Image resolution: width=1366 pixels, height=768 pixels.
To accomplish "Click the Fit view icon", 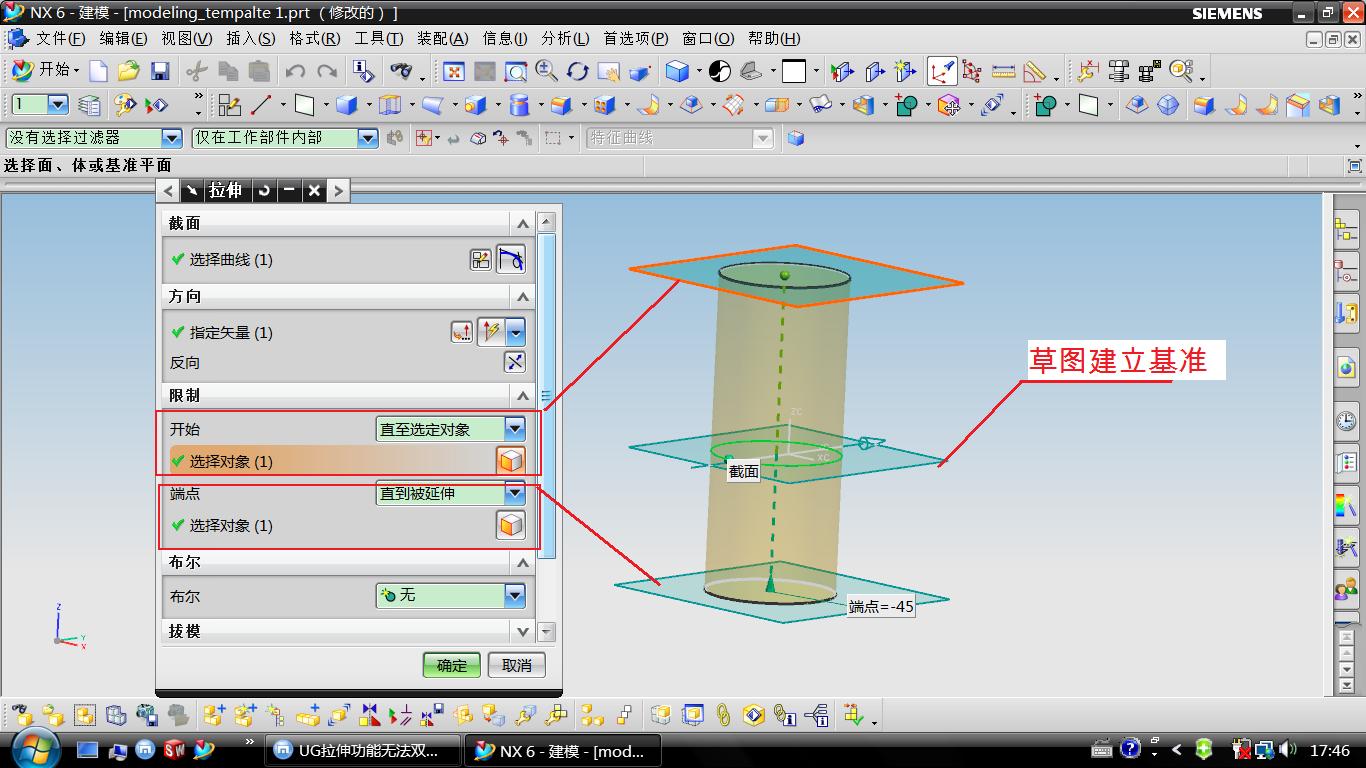I will click(454, 71).
